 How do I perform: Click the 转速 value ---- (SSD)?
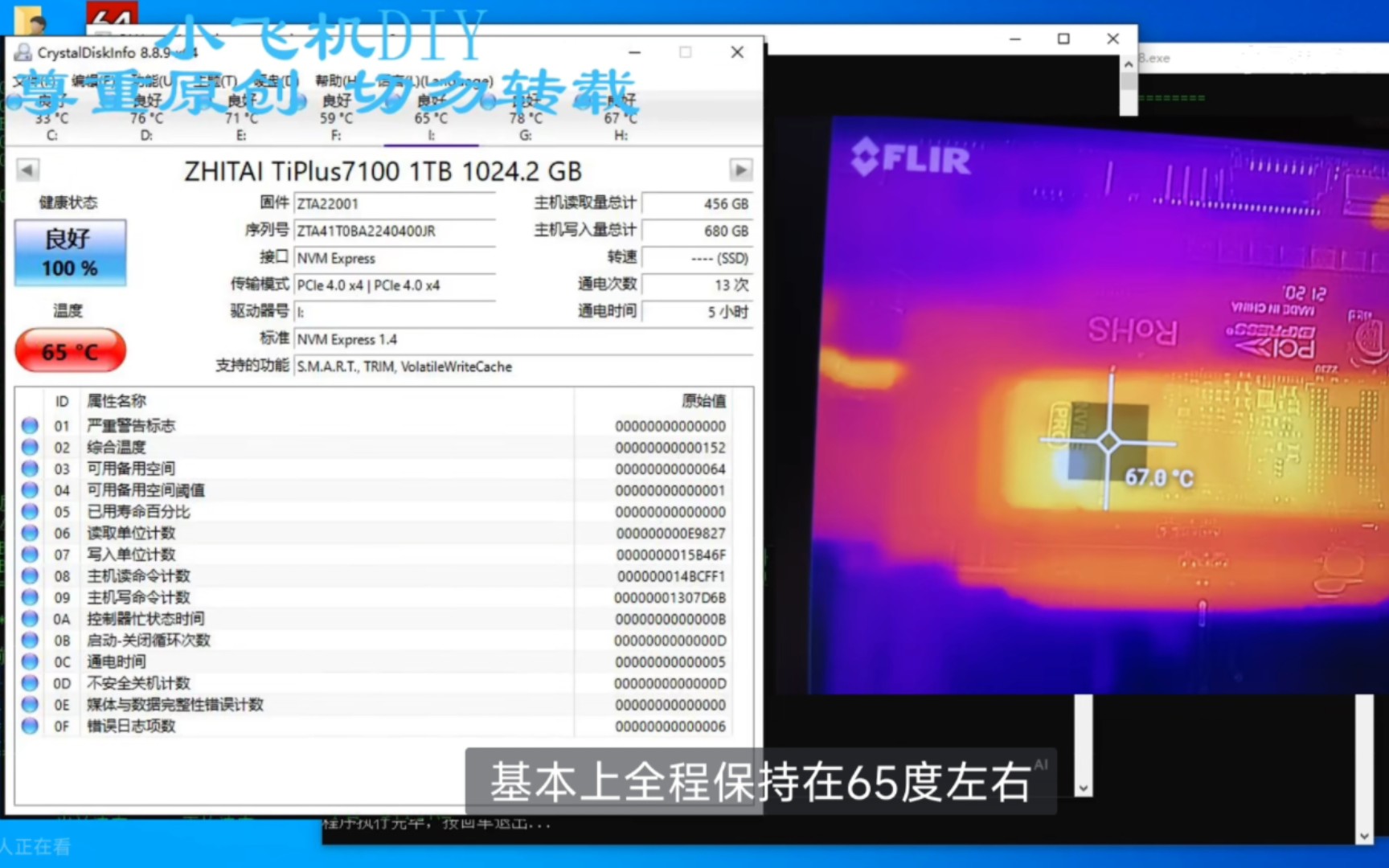point(697,258)
